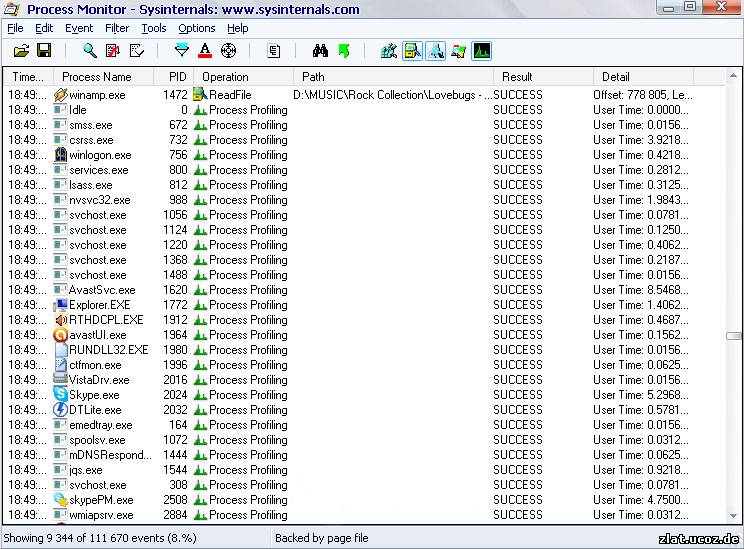This screenshot has height=549, width=744.
Task: Click the Open log file toolbar icon
Action: click(x=21, y=50)
